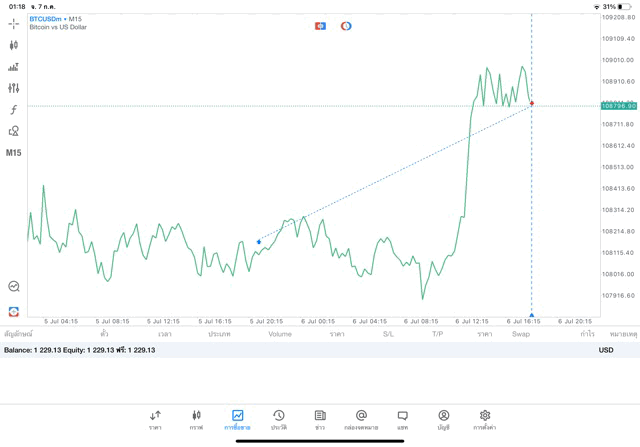Image resolution: width=640 pixels, height=447 pixels.
Task: Tap the Balance and Equity summary row
Action: click(x=90, y=350)
